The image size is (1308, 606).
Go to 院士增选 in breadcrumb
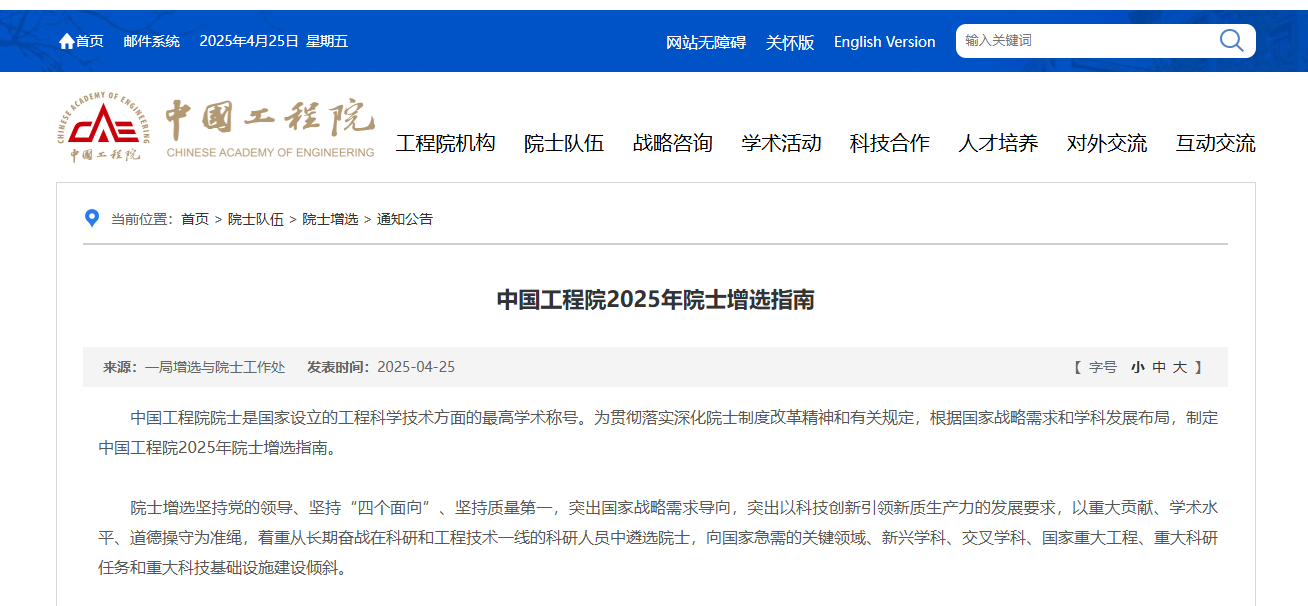[330, 219]
